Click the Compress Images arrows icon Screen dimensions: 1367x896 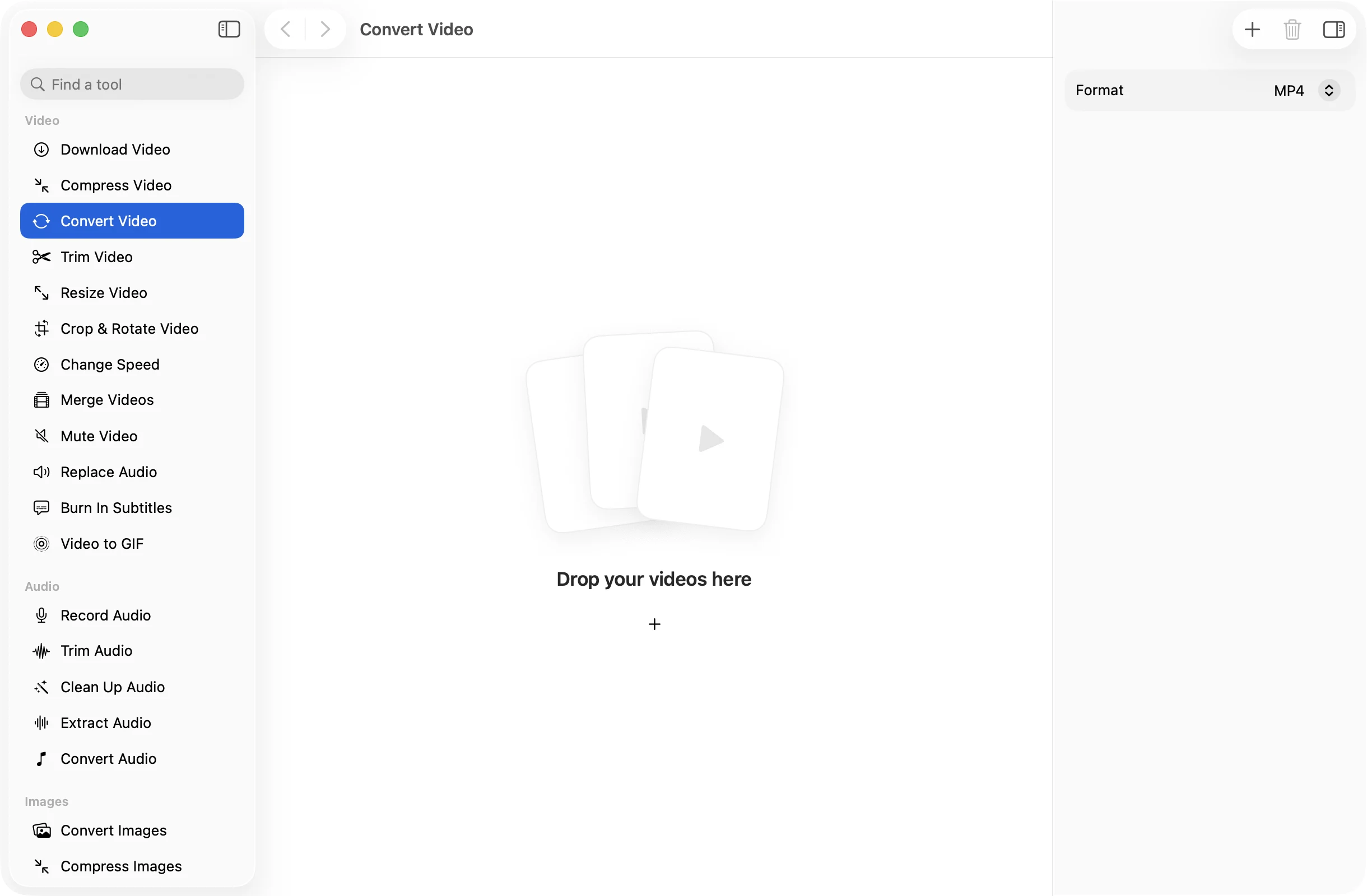click(x=41, y=866)
